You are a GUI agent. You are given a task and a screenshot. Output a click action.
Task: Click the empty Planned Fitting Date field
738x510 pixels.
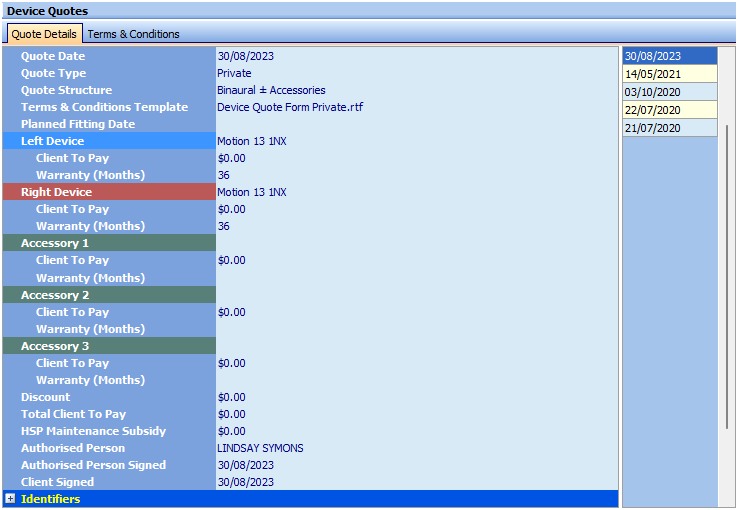417,124
